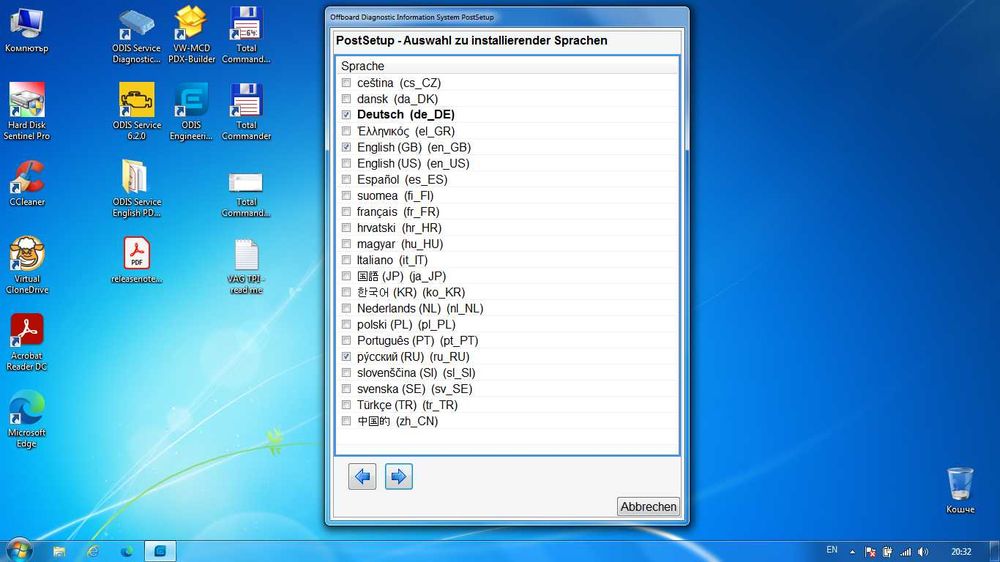Select slovenščina (SI) row text
Screen dimensions: 1000x562
416,373
